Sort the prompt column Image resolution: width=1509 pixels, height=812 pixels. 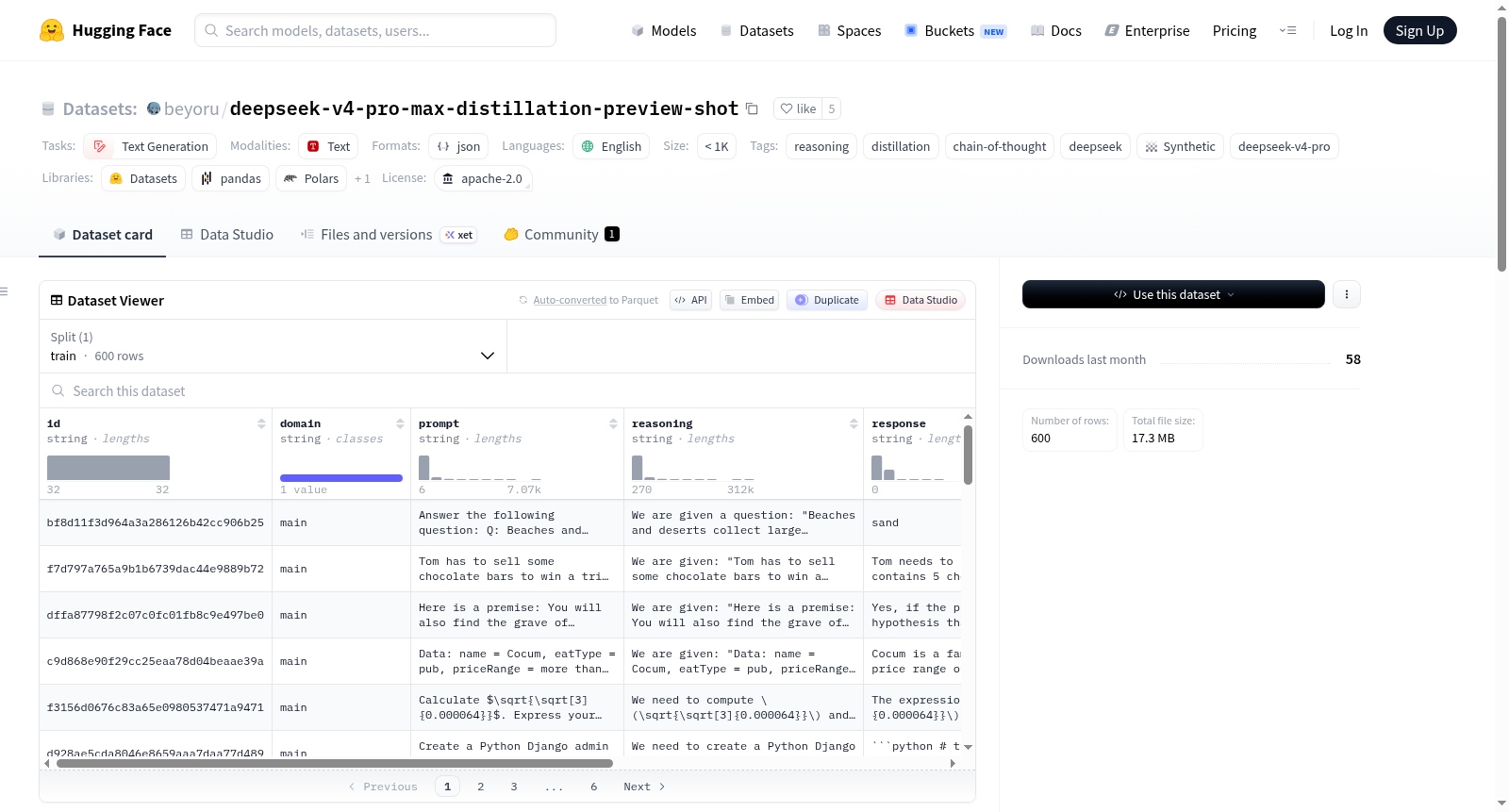[613, 423]
